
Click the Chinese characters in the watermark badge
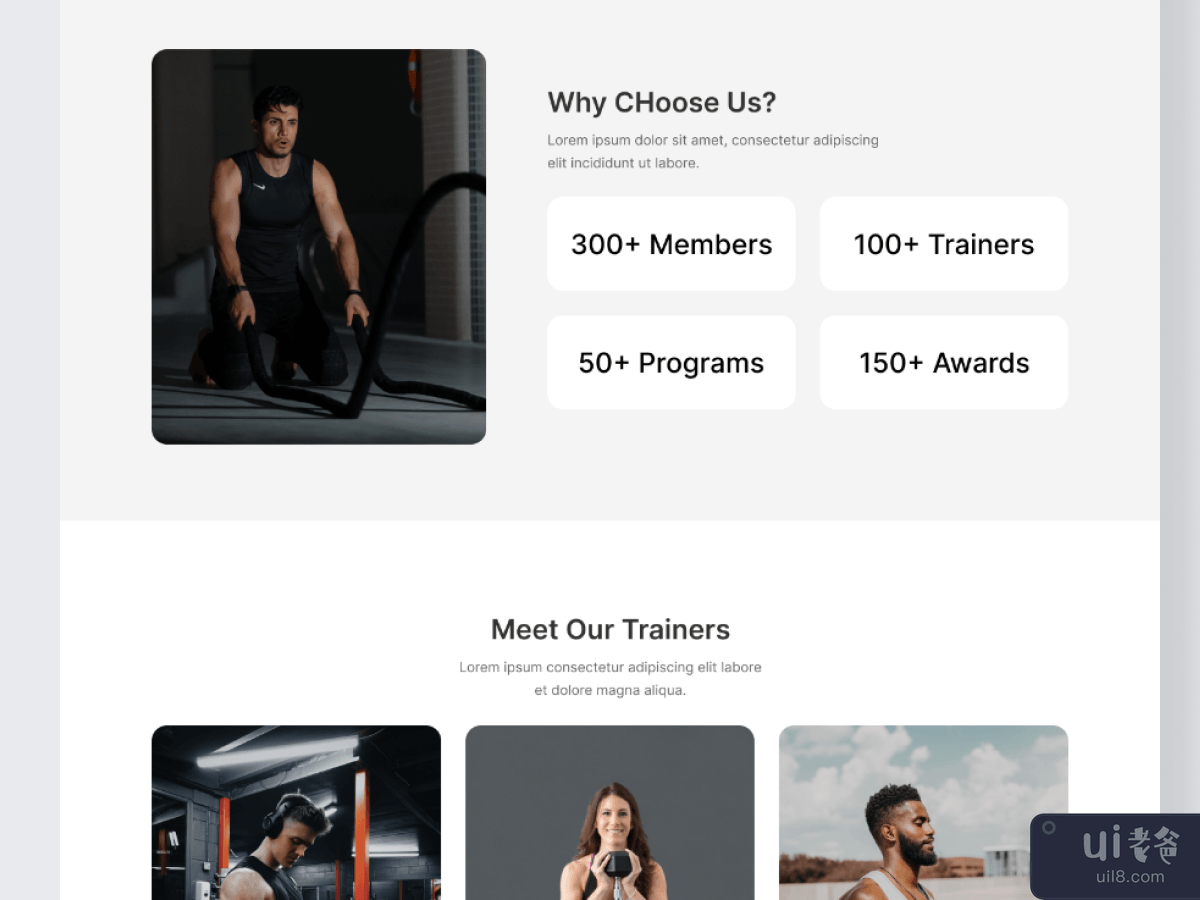pos(1154,846)
